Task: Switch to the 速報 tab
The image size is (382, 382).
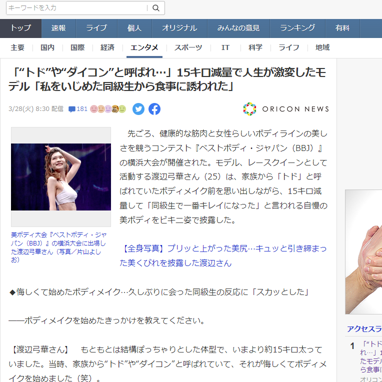Action: [59, 28]
